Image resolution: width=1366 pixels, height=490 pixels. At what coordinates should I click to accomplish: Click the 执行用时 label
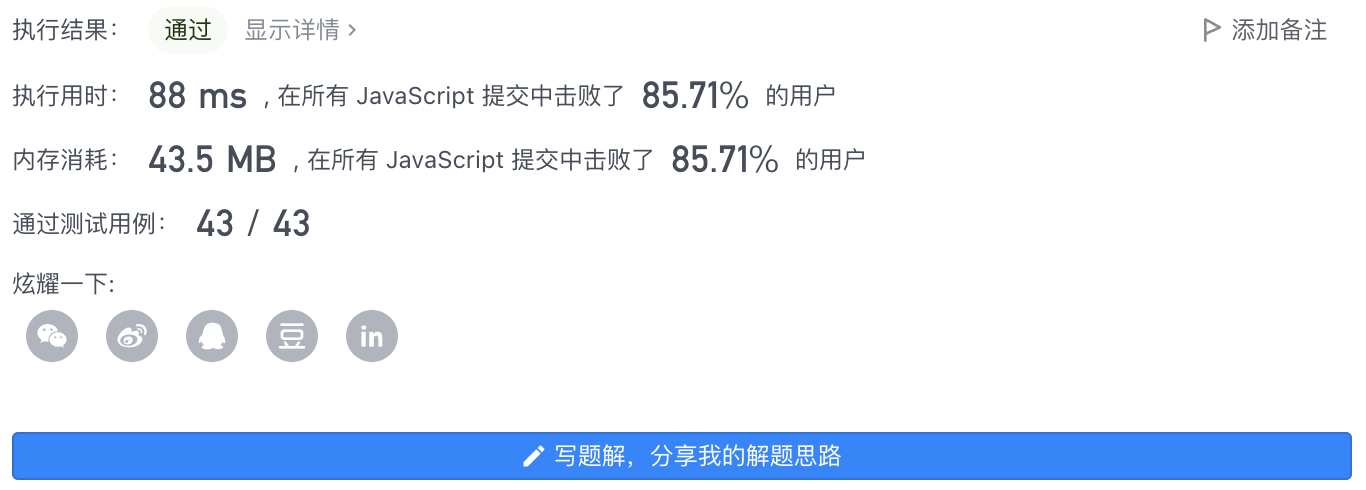click(x=66, y=96)
